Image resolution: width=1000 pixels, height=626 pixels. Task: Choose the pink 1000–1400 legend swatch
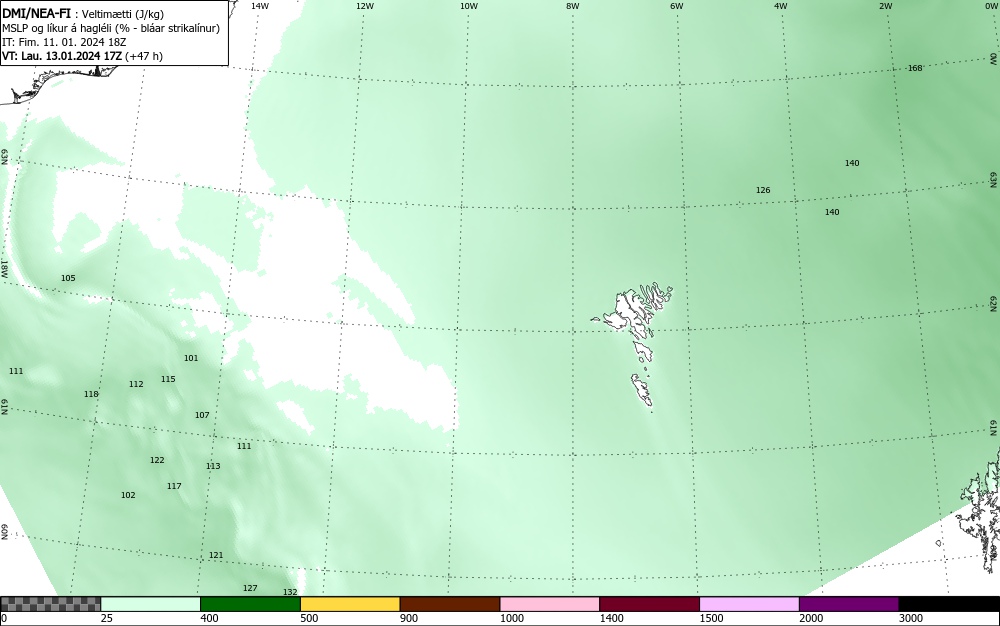pos(550,604)
